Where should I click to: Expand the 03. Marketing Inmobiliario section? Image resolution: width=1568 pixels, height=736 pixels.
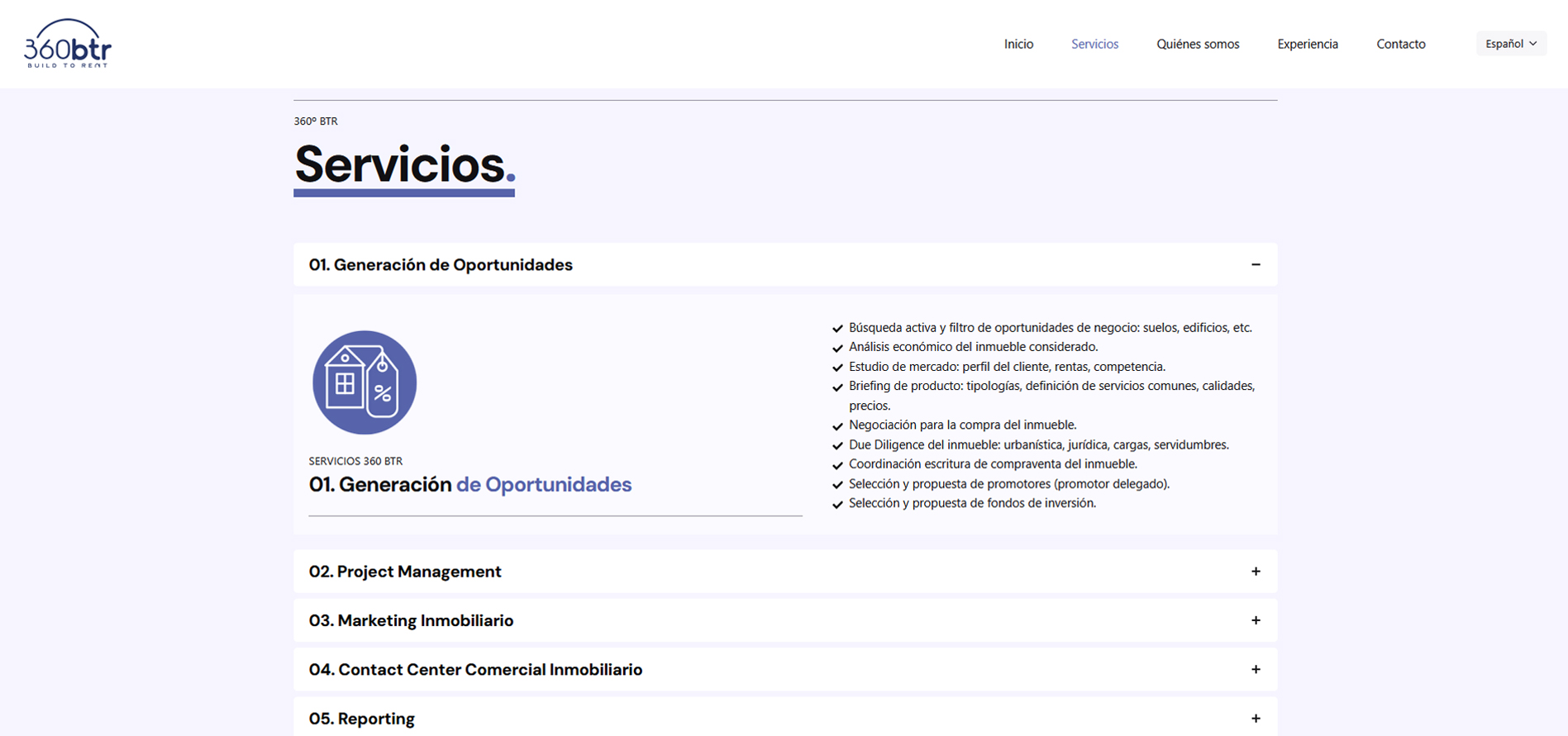click(411, 620)
